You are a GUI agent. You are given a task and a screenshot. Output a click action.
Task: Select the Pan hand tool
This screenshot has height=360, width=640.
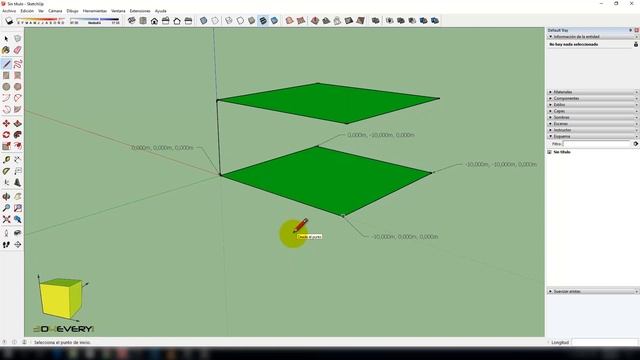[18, 197]
